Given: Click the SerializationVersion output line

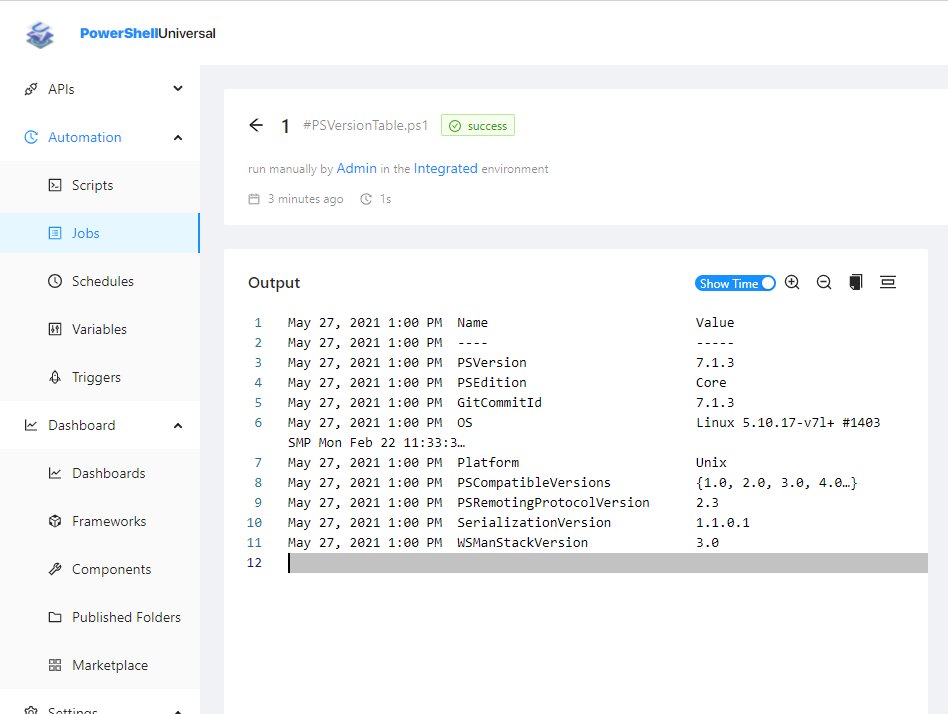Looking at the screenshot, I should [607, 522].
